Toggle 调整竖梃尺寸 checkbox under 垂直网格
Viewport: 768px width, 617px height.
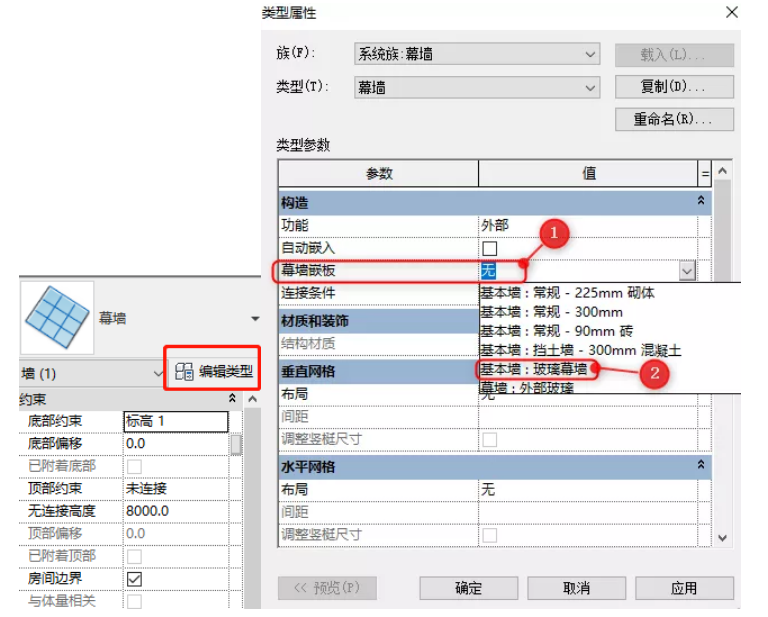point(489,440)
